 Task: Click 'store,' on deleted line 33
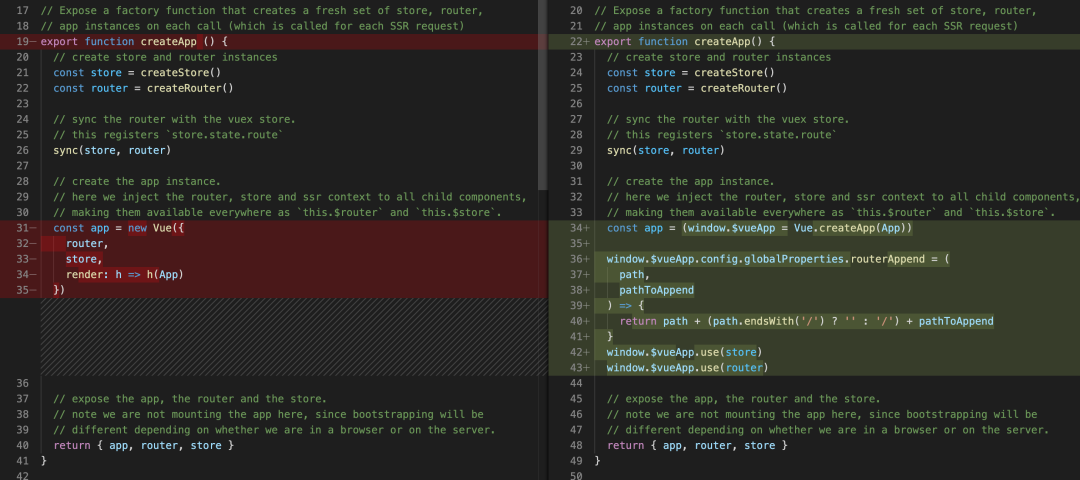84,259
